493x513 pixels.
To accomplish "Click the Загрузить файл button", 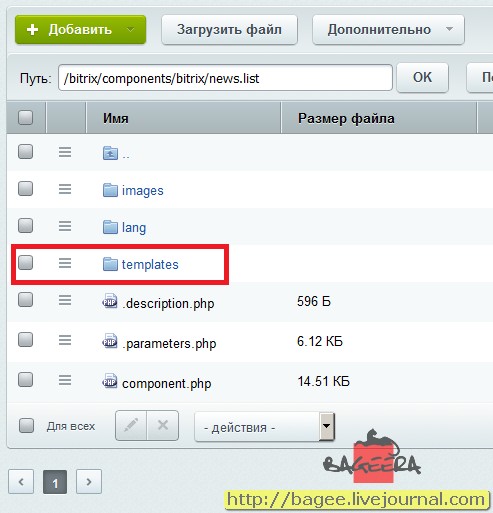I will click(229, 29).
